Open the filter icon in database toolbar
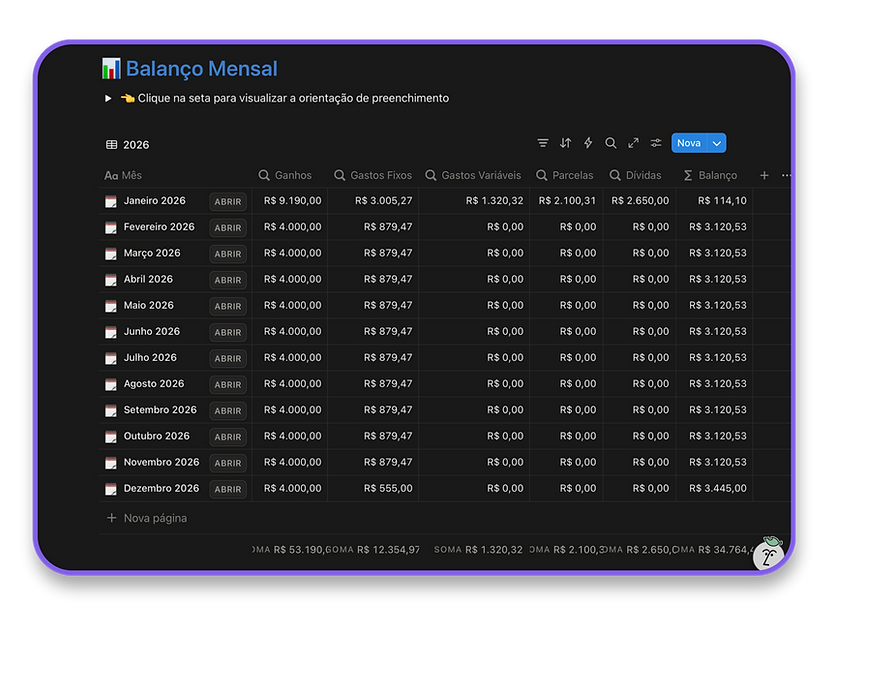This screenshot has height=691, width=895. point(543,143)
